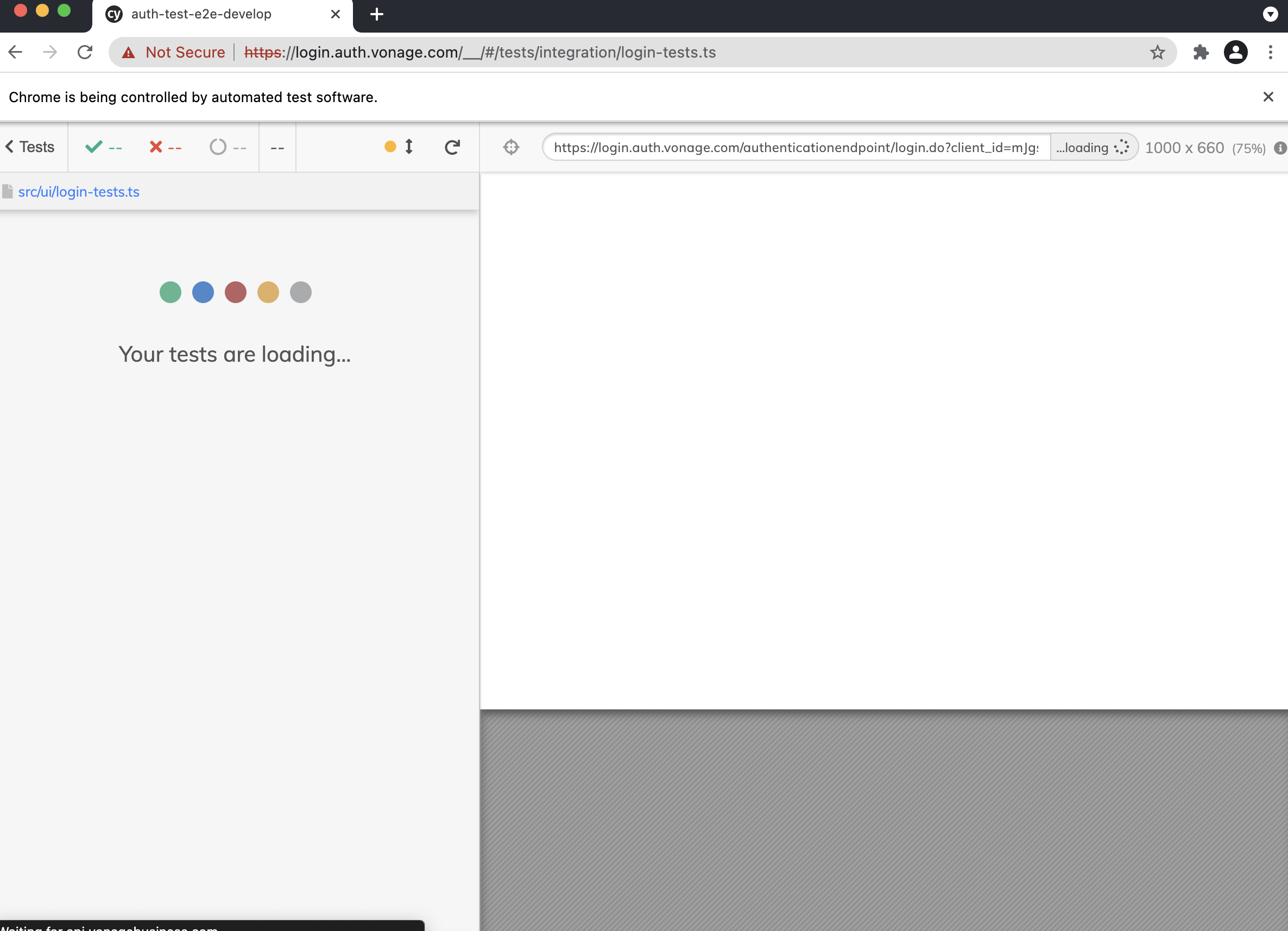This screenshot has height=931, width=1288.
Task: Click the Cypress AUT URL field
Action: 795,148
